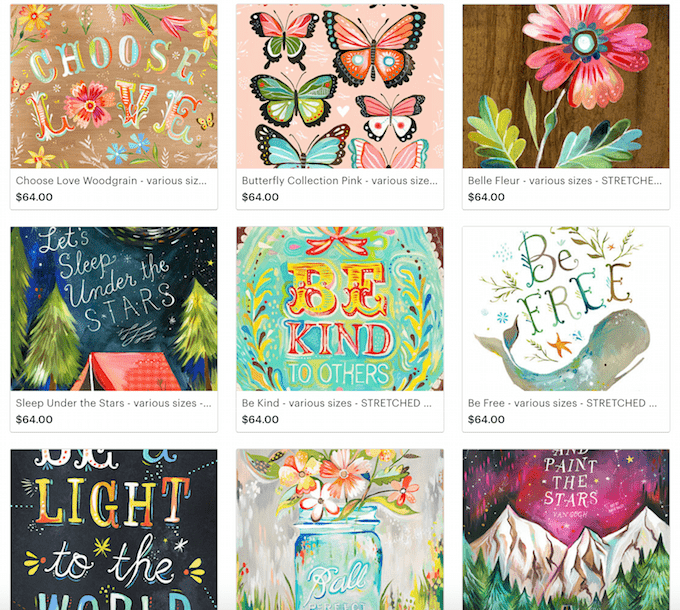Open the Choose Love Woodgrain artwork image
Viewport: 680px width, 610px height.
tap(114, 86)
